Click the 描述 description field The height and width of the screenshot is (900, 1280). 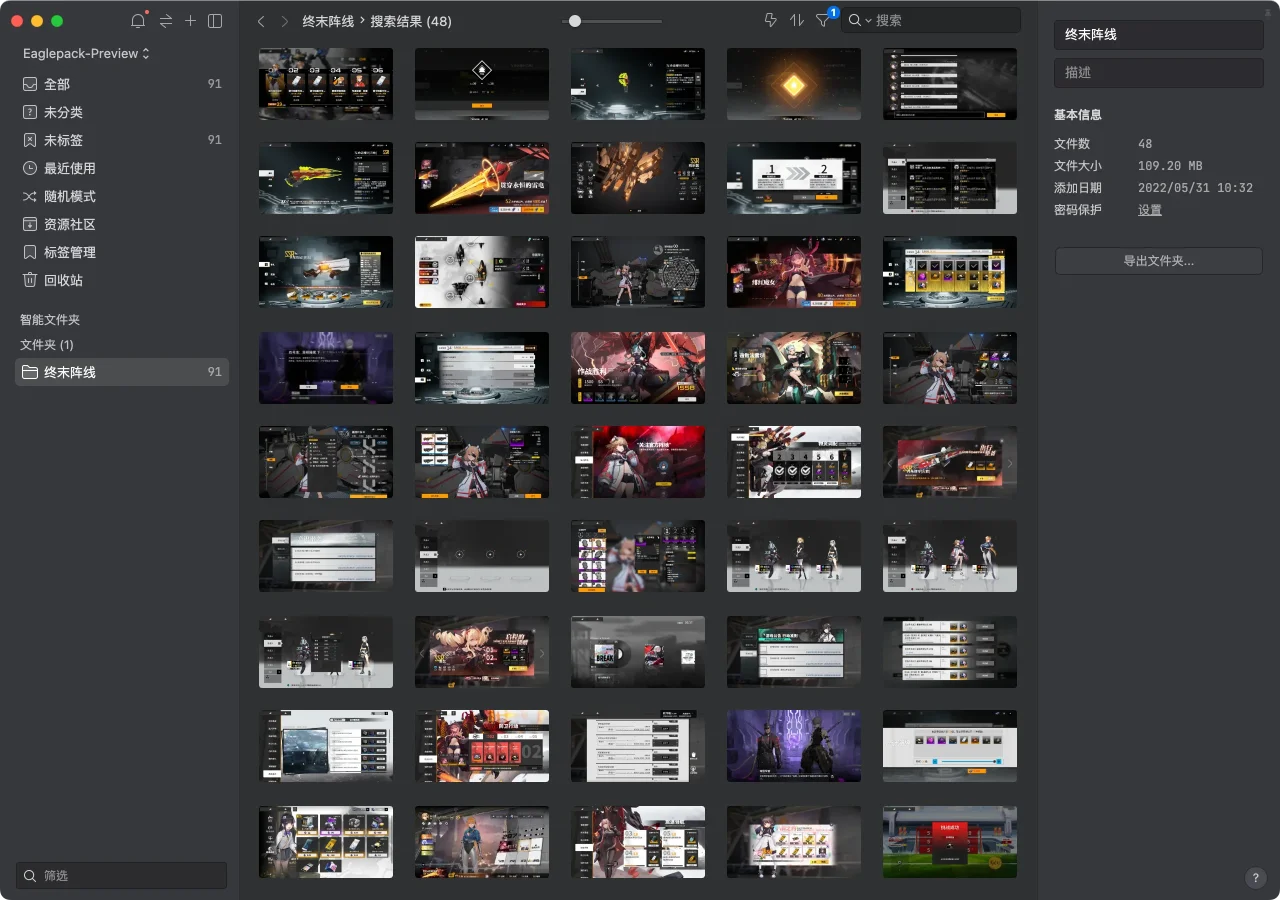click(x=1158, y=73)
